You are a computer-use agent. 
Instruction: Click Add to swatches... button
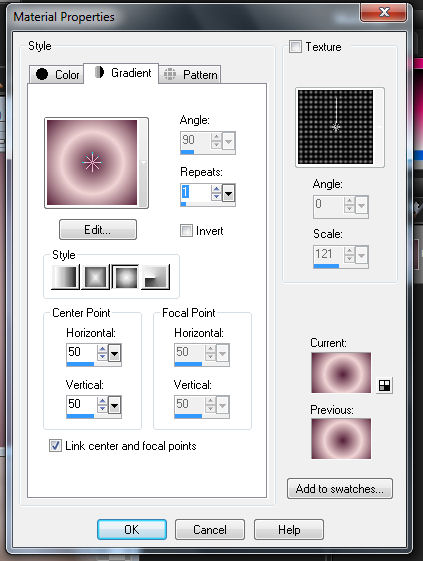(x=340, y=488)
